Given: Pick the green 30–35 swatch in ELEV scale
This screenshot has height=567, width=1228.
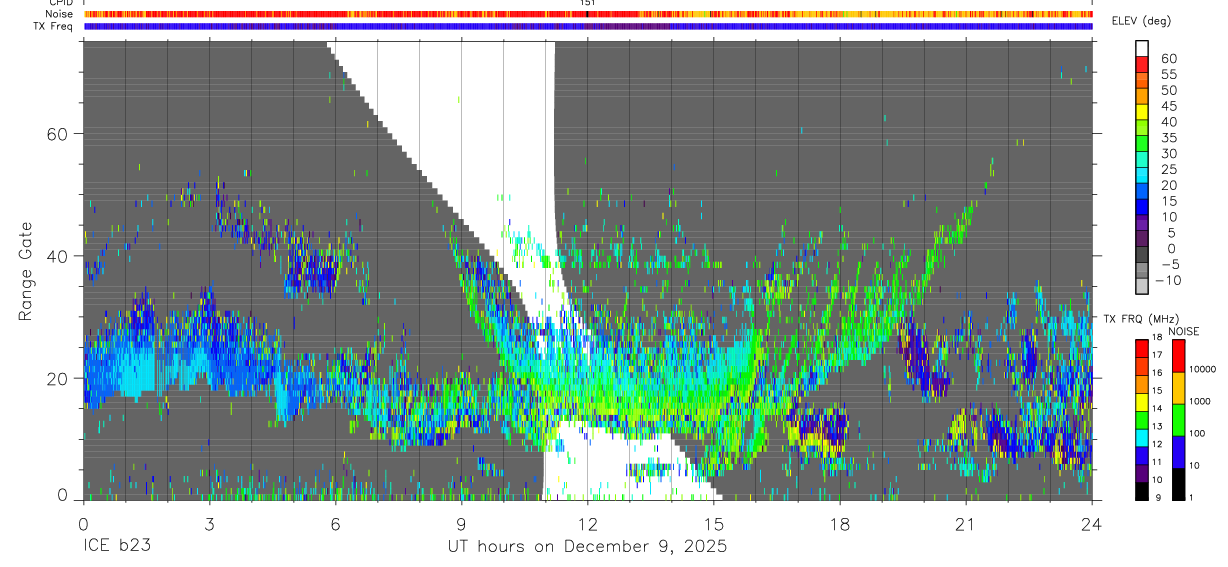Looking at the screenshot, I should click(1142, 143).
